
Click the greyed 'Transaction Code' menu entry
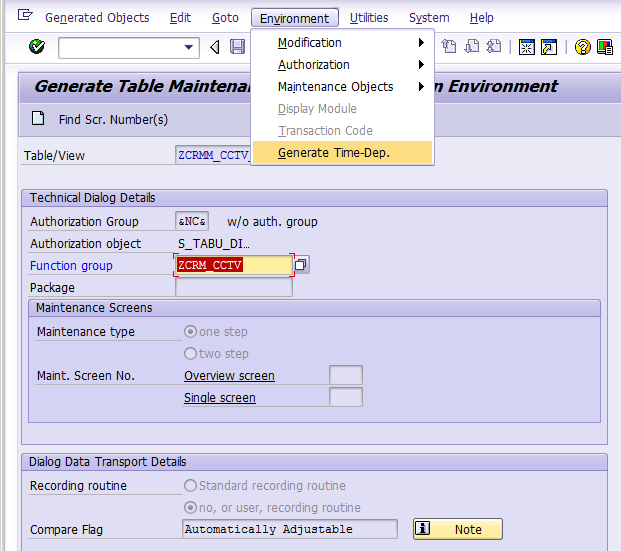click(x=325, y=131)
